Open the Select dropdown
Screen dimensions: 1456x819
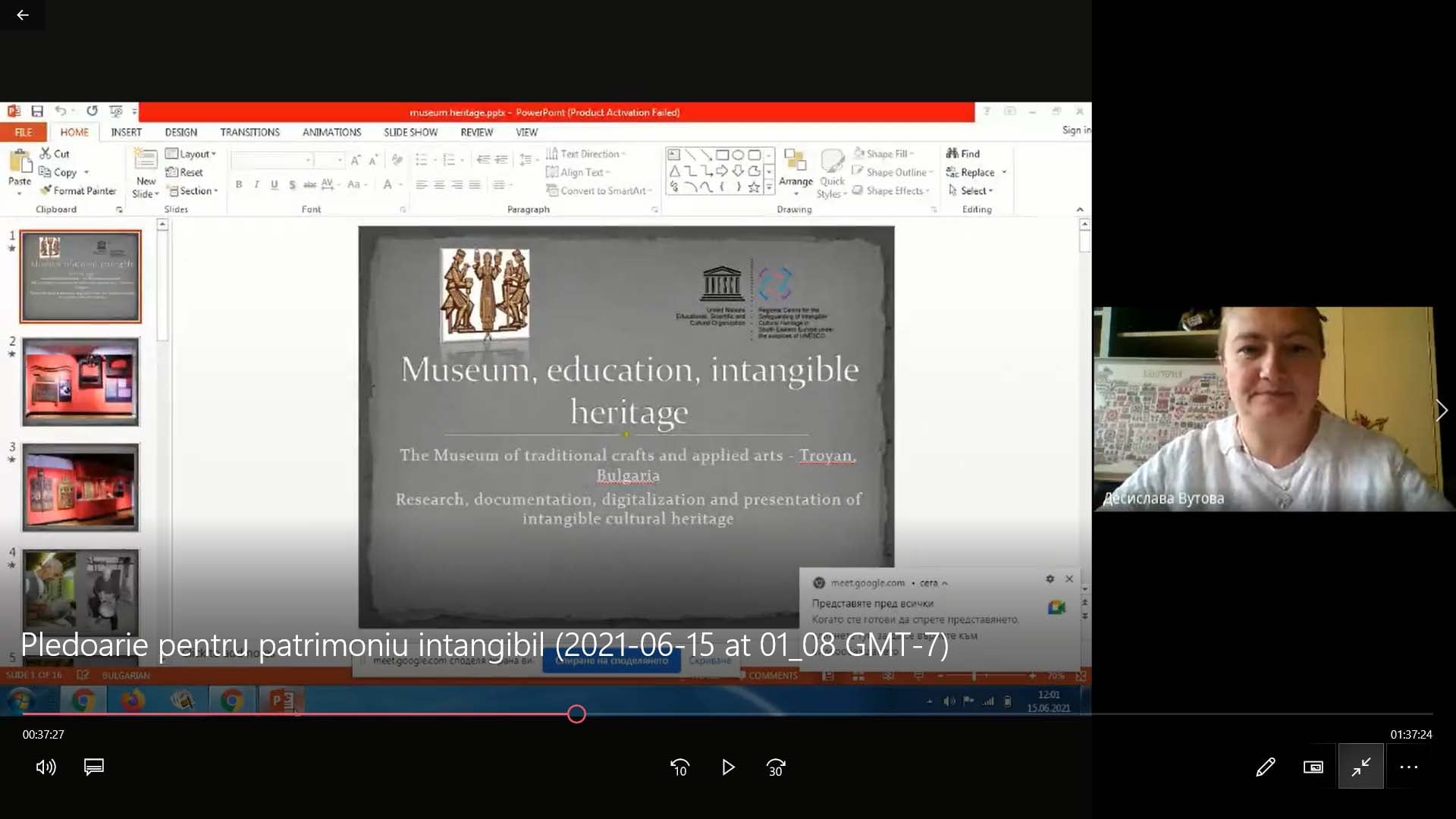pos(970,191)
